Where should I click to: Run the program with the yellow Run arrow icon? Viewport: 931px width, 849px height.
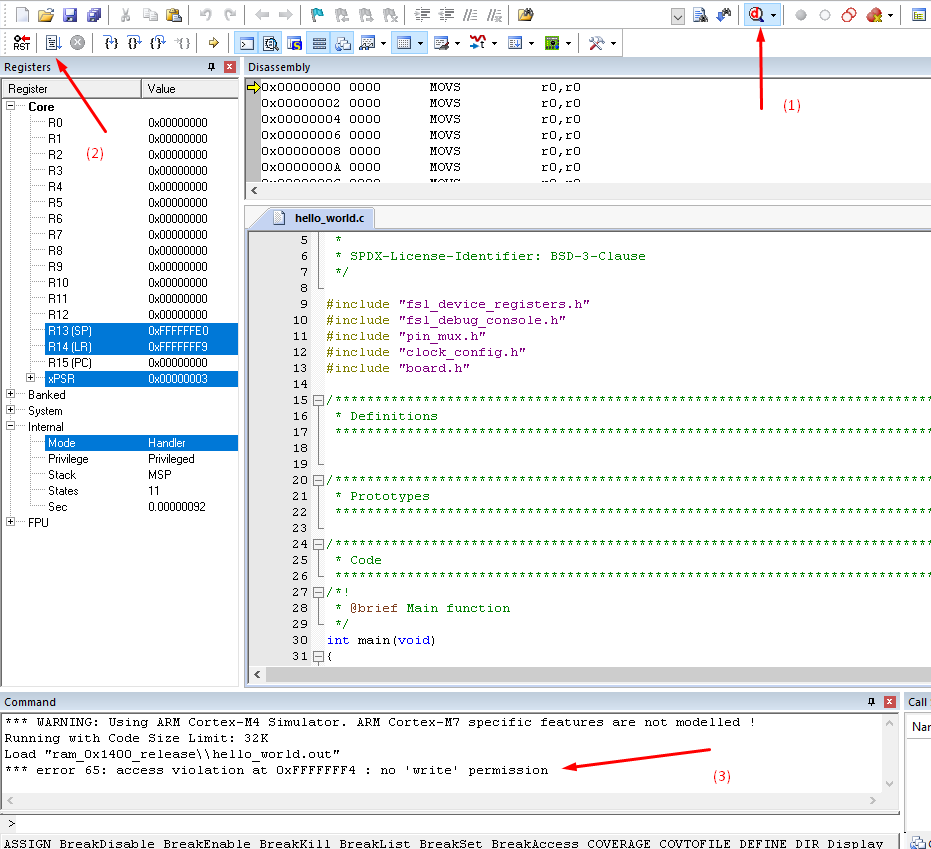click(x=212, y=42)
